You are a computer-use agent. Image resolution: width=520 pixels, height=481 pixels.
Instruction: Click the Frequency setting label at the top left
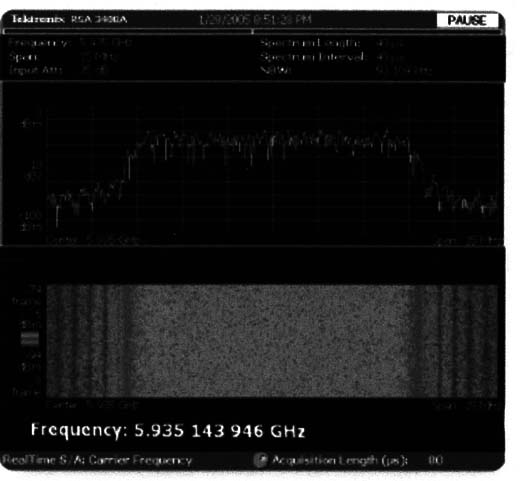[39, 43]
